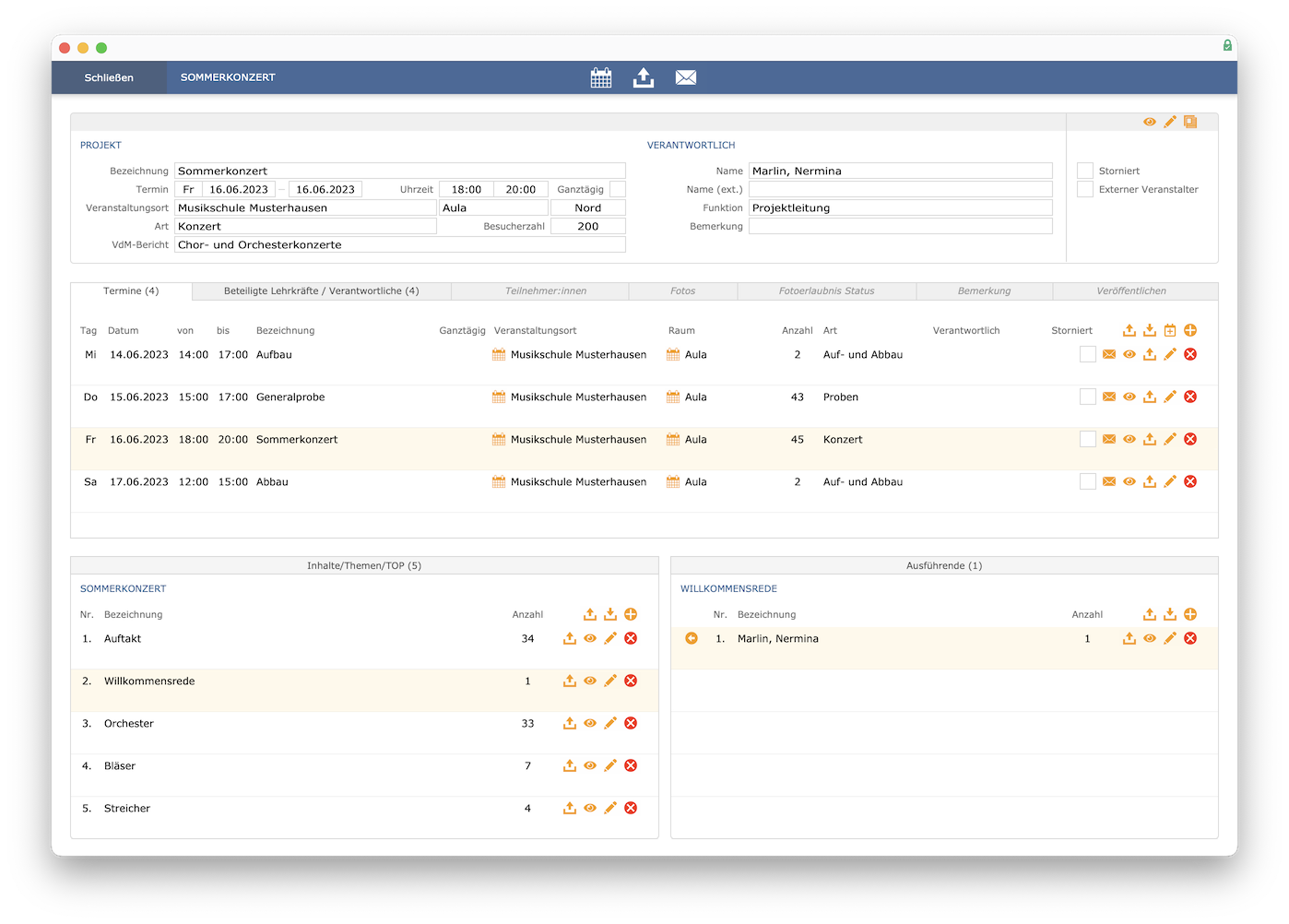The height and width of the screenshot is (924, 1289).
Task: Click the start time field 18:00
Action: pos(467,189)
